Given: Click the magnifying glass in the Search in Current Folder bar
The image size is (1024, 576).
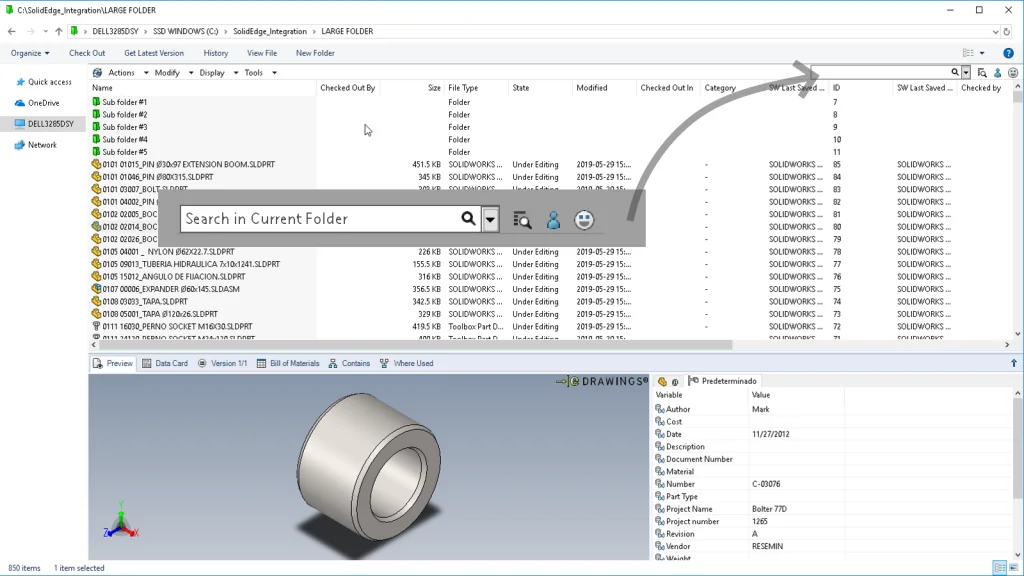Looking at the screenshot, I should pyautogui.click(x=469, y=218).
